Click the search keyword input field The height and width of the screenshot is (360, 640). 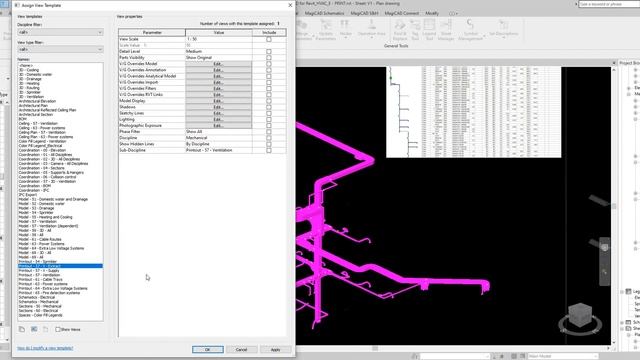608,4
